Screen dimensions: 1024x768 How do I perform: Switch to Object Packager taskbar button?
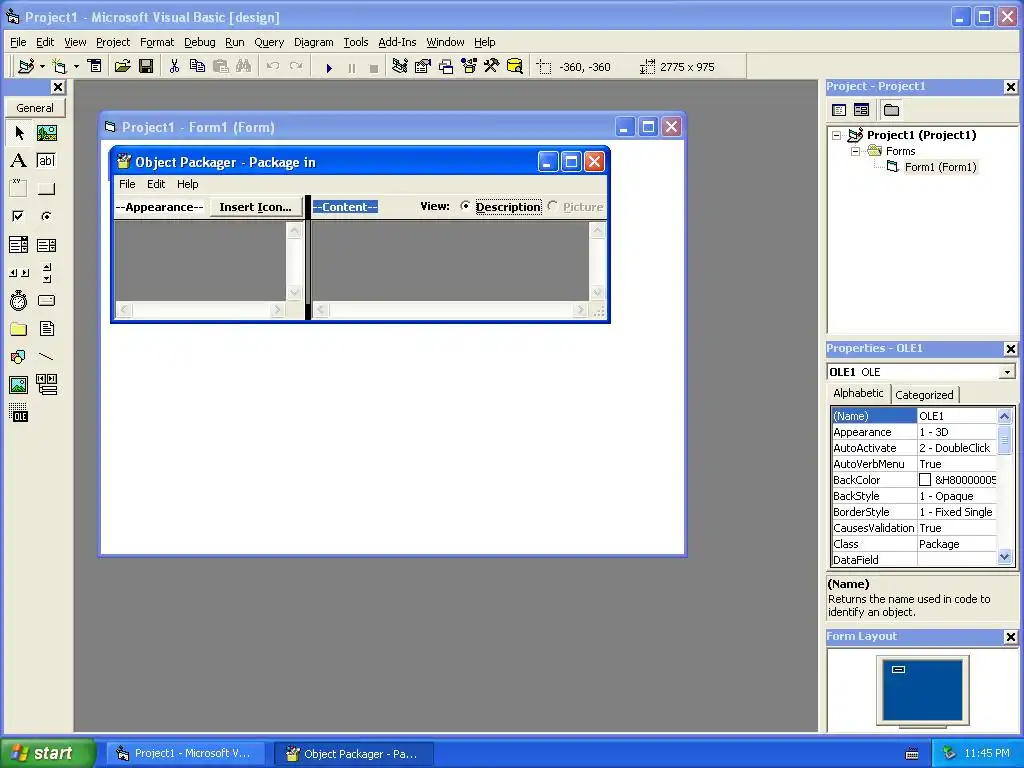click(x=353, y=754)
